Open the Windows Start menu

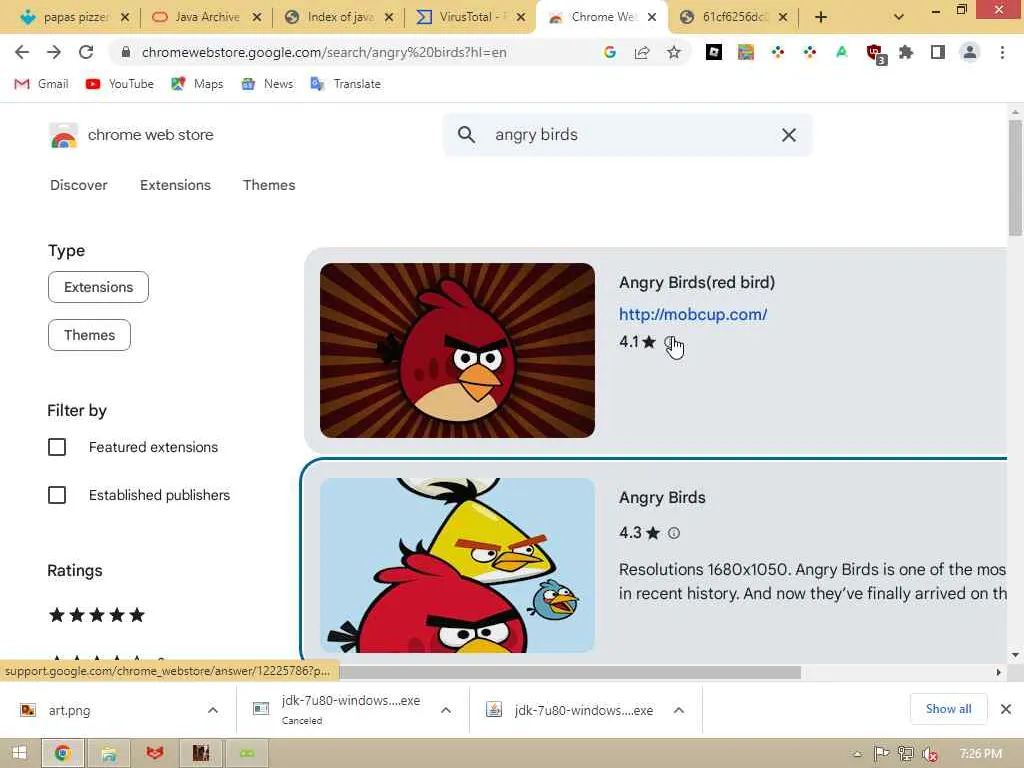click(x=19, y=753)
